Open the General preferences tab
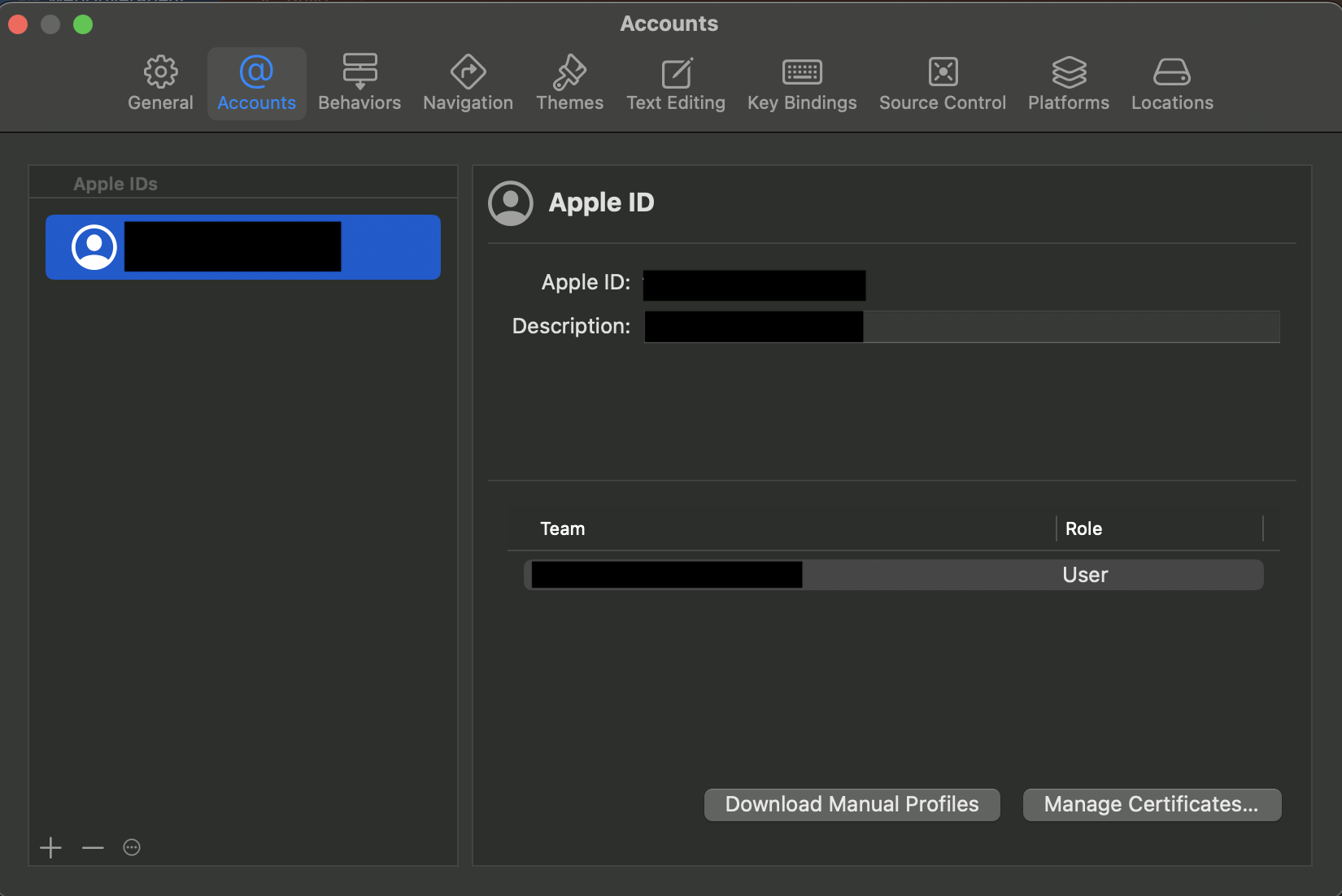The width and height of the screenshot is (1342, 896). click(160, 84)
